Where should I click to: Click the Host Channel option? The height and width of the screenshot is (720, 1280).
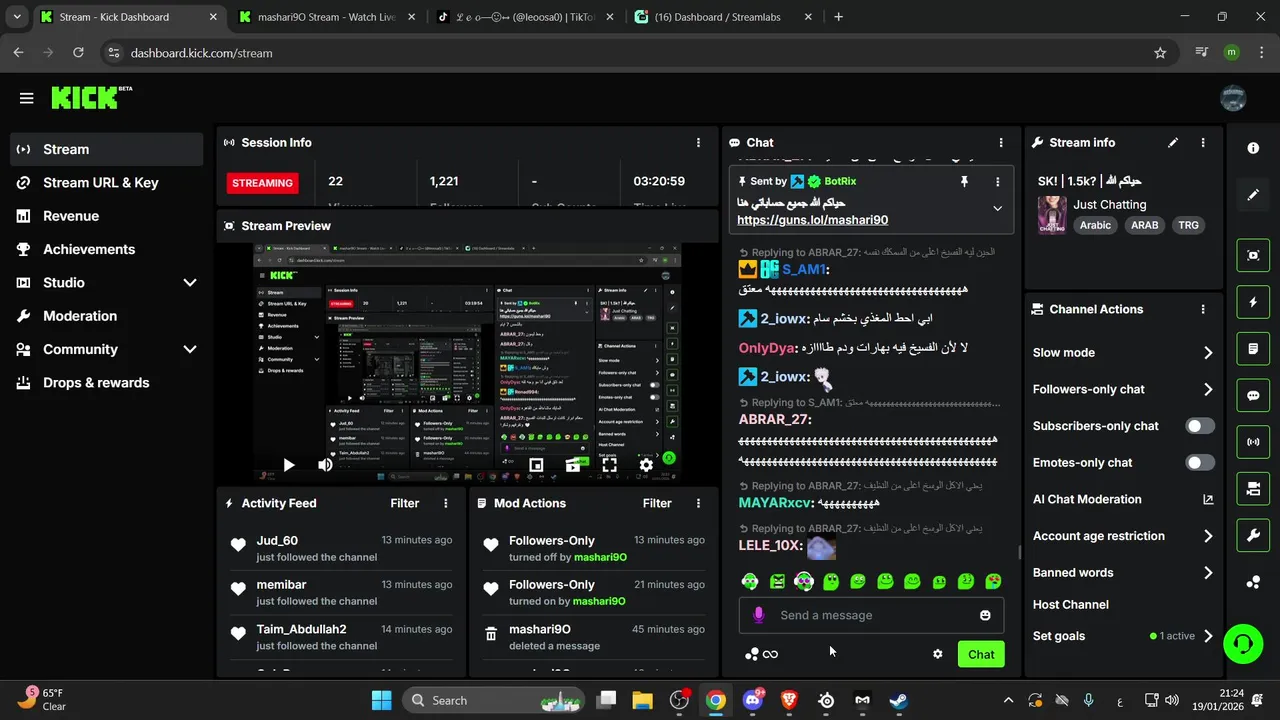(1070, 604)
